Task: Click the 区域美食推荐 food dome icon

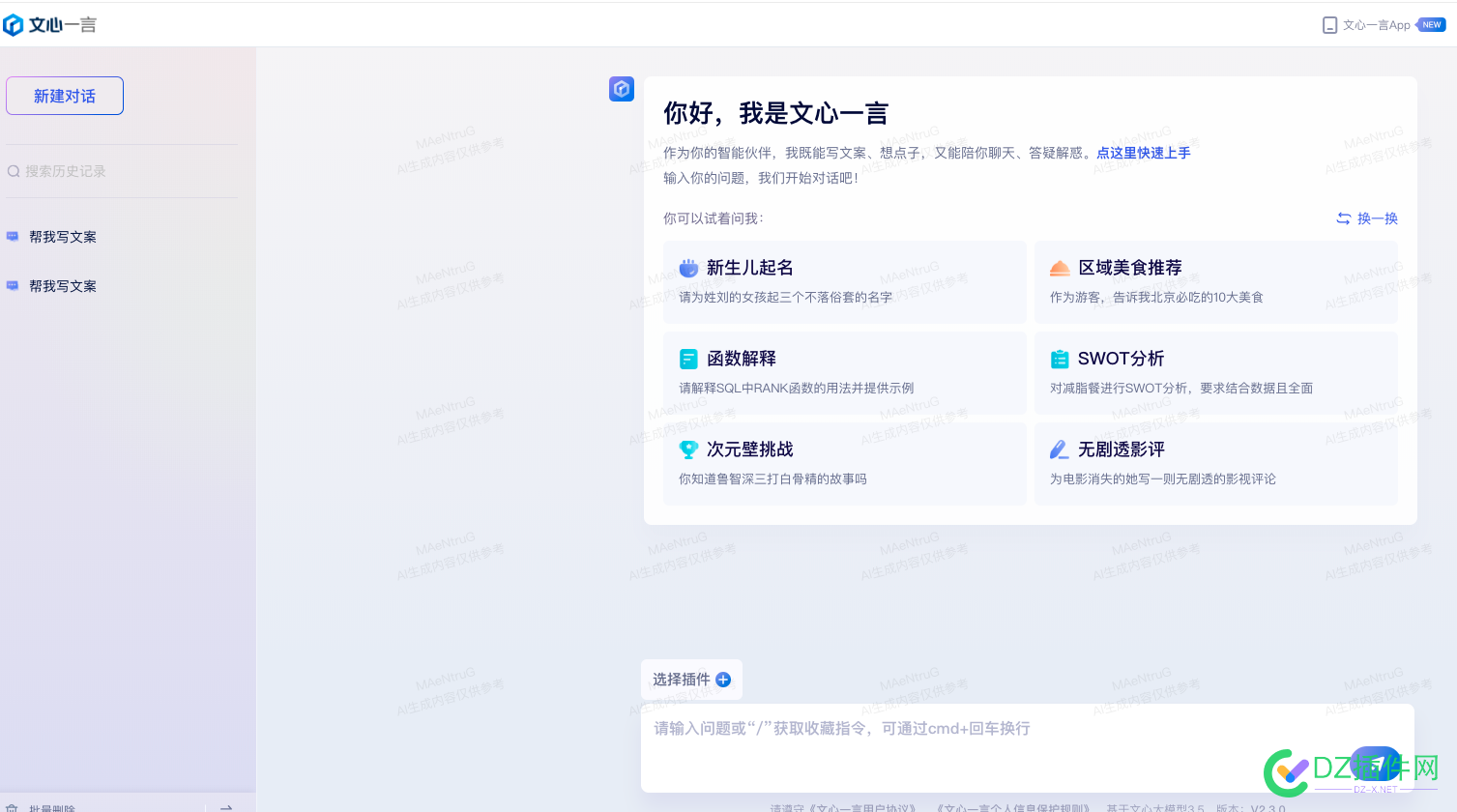Action: 1060,268
